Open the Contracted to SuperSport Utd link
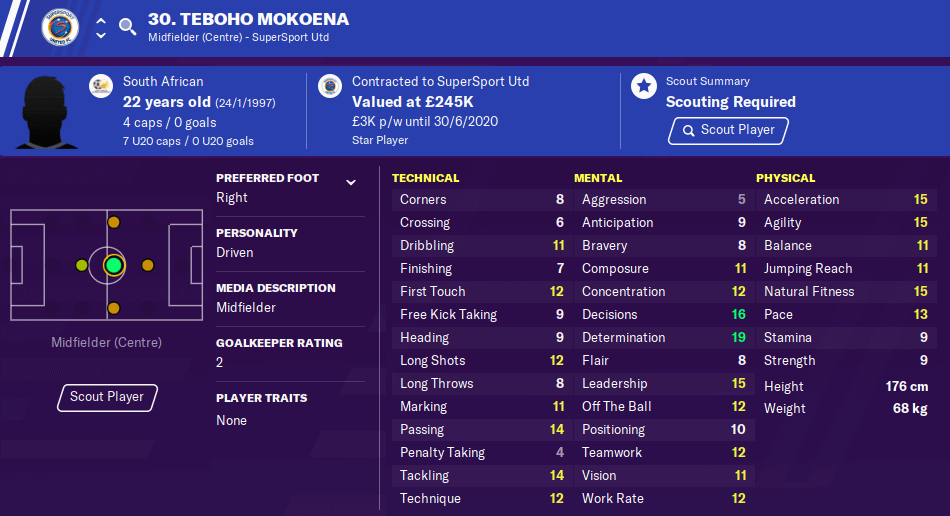950x516 pixels. [x=440, y=81]
